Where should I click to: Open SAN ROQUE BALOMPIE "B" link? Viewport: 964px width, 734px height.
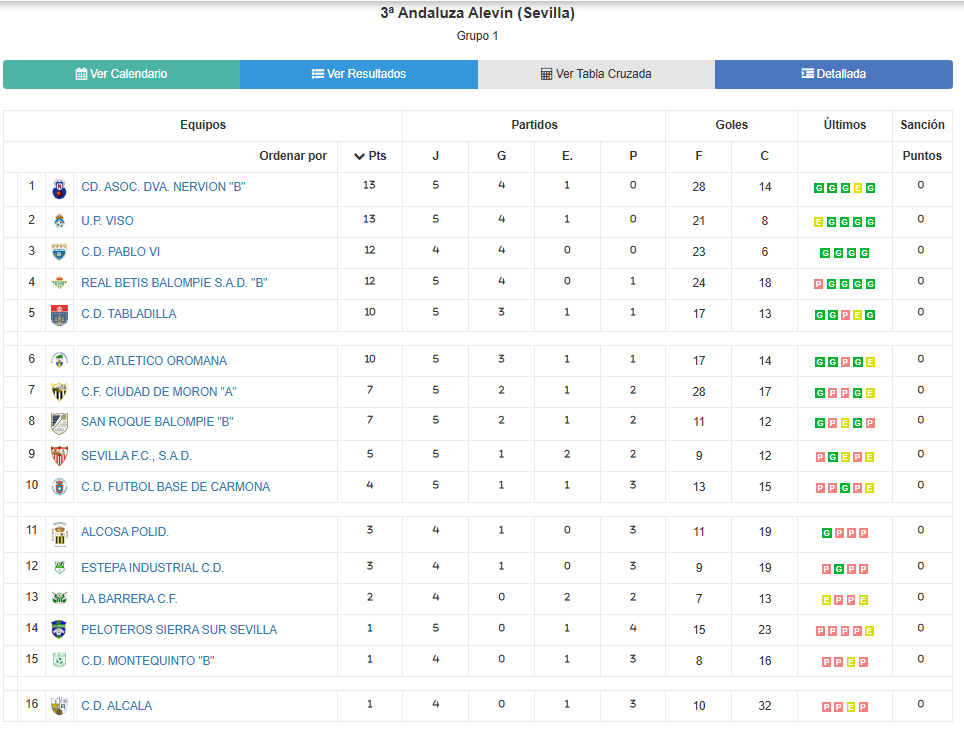(x=157, y=422)
